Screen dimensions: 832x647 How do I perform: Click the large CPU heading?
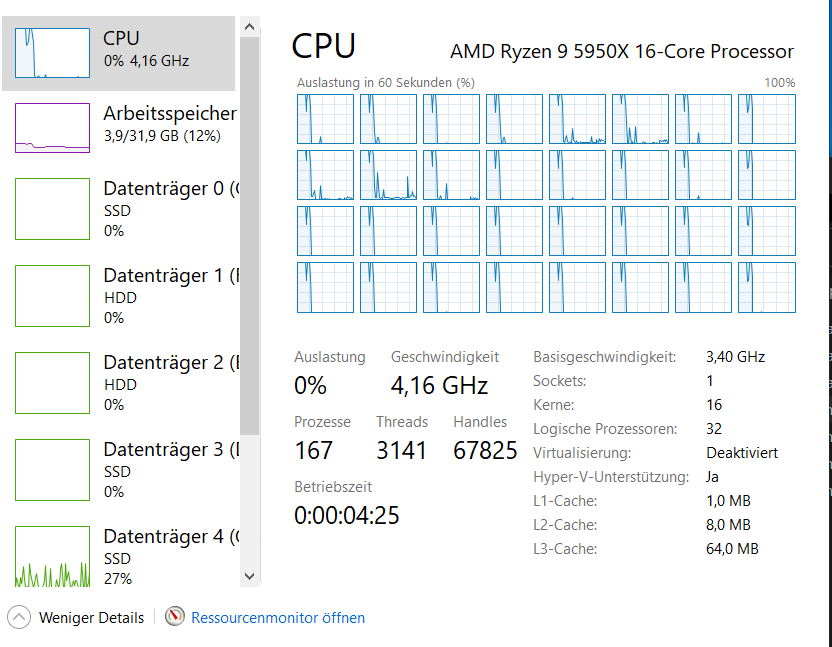pyautogui.click(x=324, y=46)
